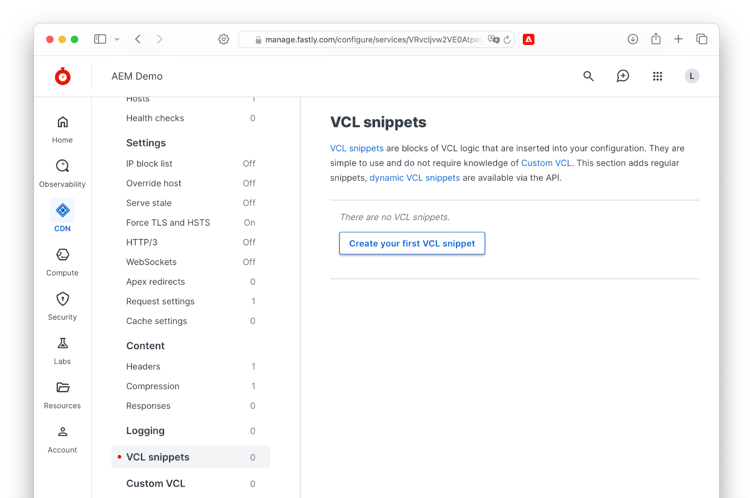The height and width of the screenshot is (498, 750).
Task: Open the app switcher grid icon
Action: point(657,76)
